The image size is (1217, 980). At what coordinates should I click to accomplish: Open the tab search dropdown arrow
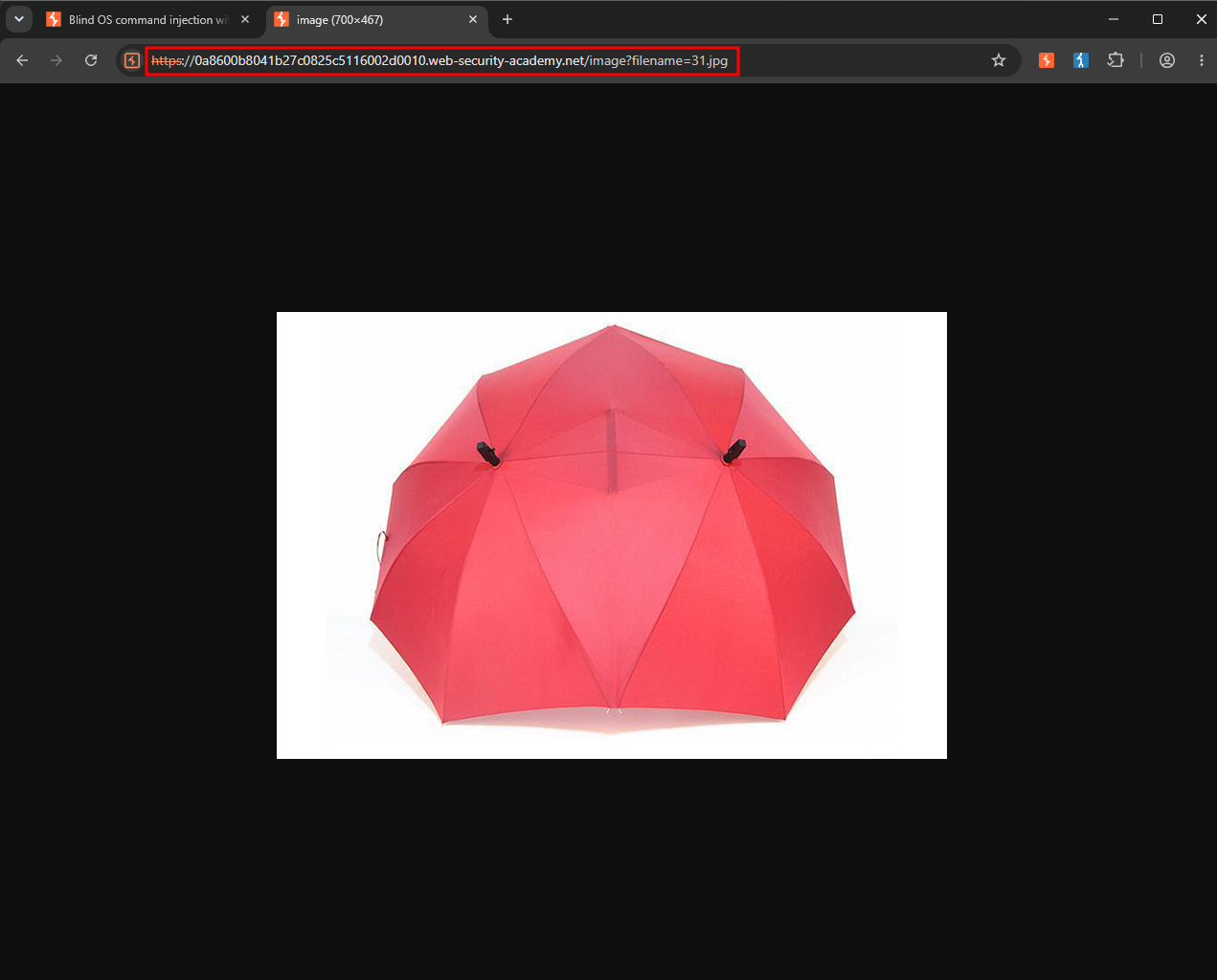tap(19, 19)
